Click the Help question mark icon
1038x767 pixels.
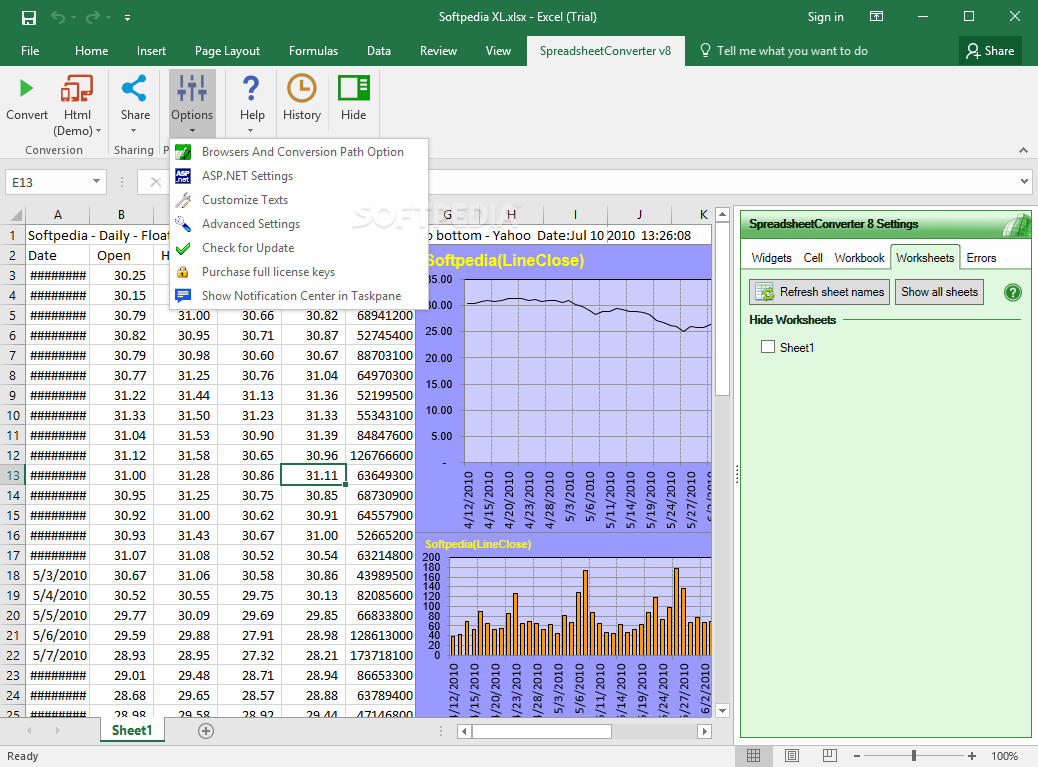click(251, 88)
